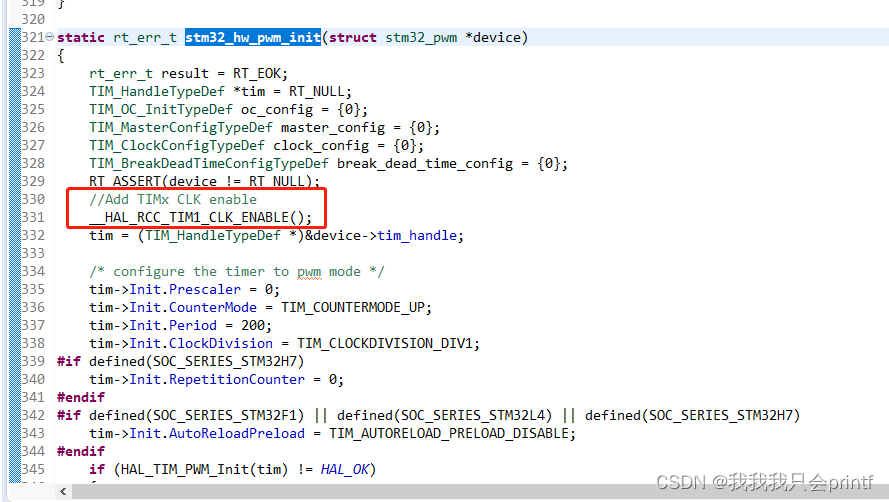Click the CounterMode field on line 336
The height and width of the screenshot is (502, 889).
coord(213,307)
